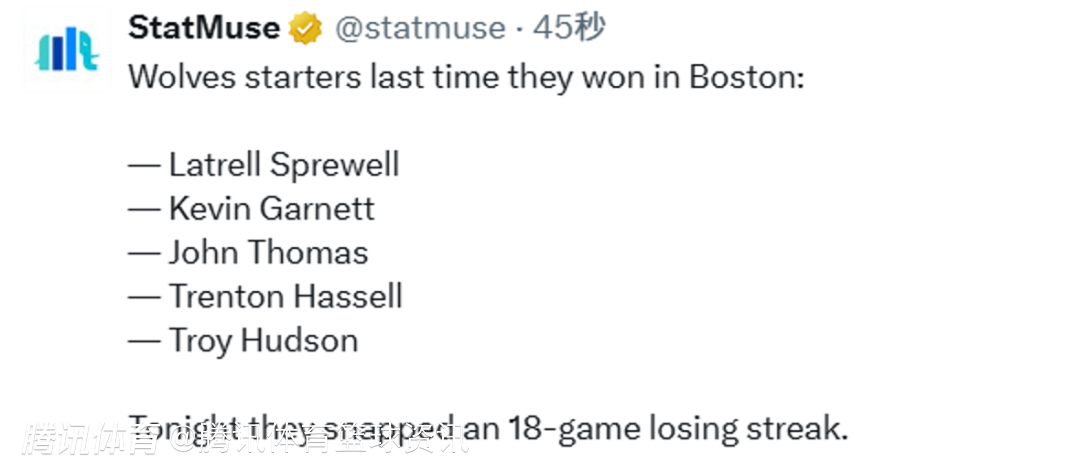
Task: Click the 45秒 tweet timestamp
Action: point(568,28)
